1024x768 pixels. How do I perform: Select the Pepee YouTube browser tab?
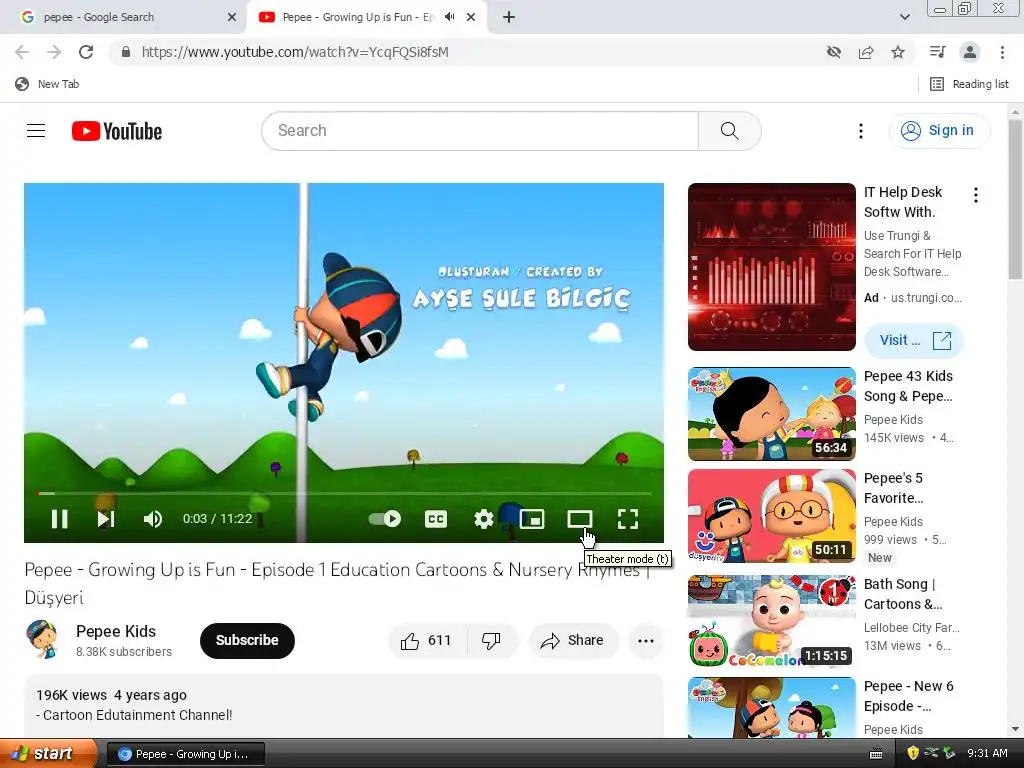[x=356, y=17]
